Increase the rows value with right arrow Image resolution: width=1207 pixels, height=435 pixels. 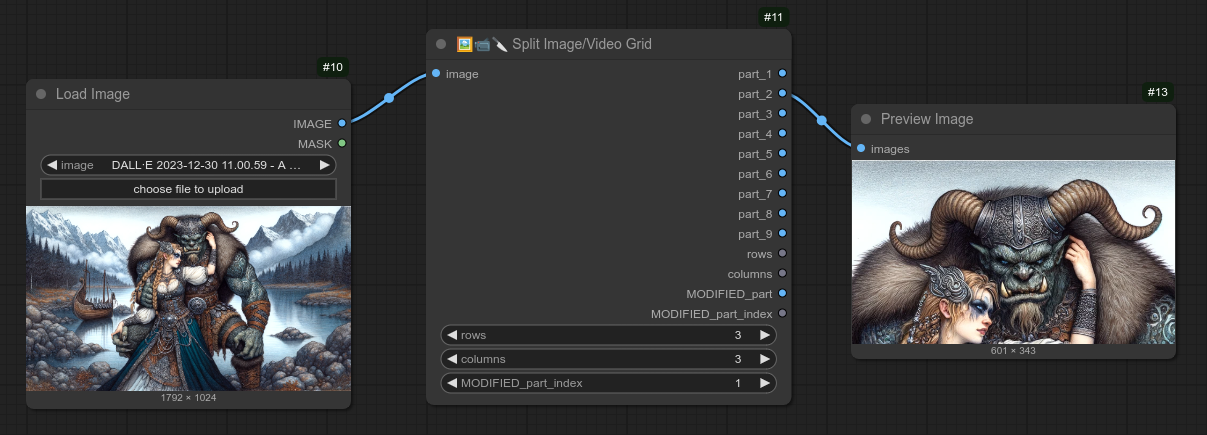765,335
